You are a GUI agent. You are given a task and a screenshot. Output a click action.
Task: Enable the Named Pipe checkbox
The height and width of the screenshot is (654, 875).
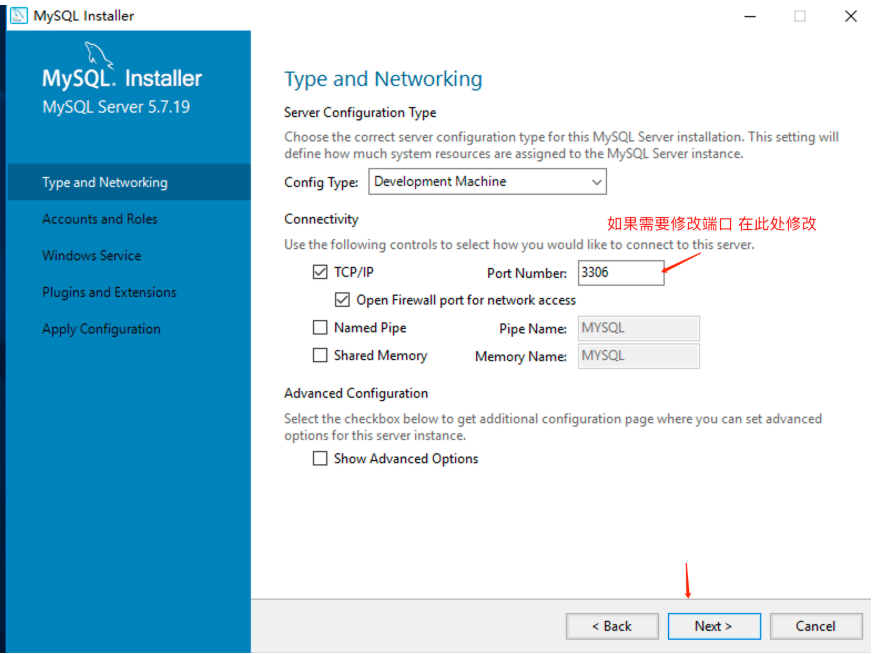(x=320, y=328)
